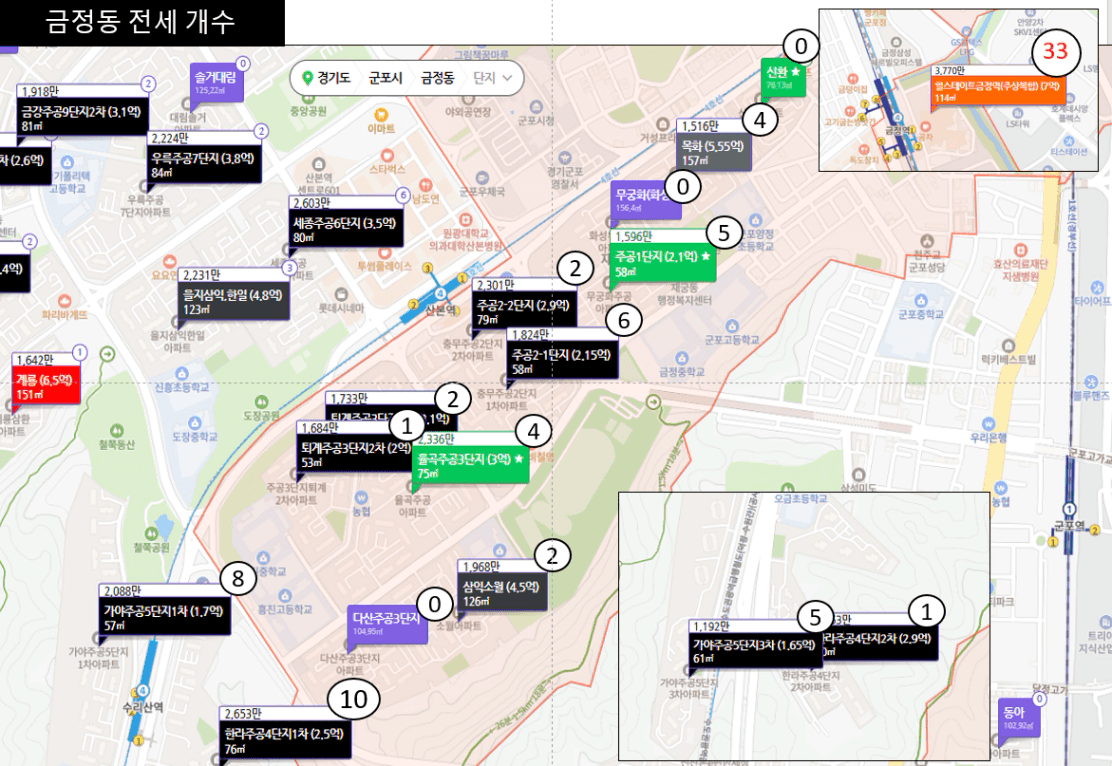The width and height of the screenshot is (1112, 766).
Task: Click the 지샘병원 hospital icon
Action: (x=1020, y=250)
